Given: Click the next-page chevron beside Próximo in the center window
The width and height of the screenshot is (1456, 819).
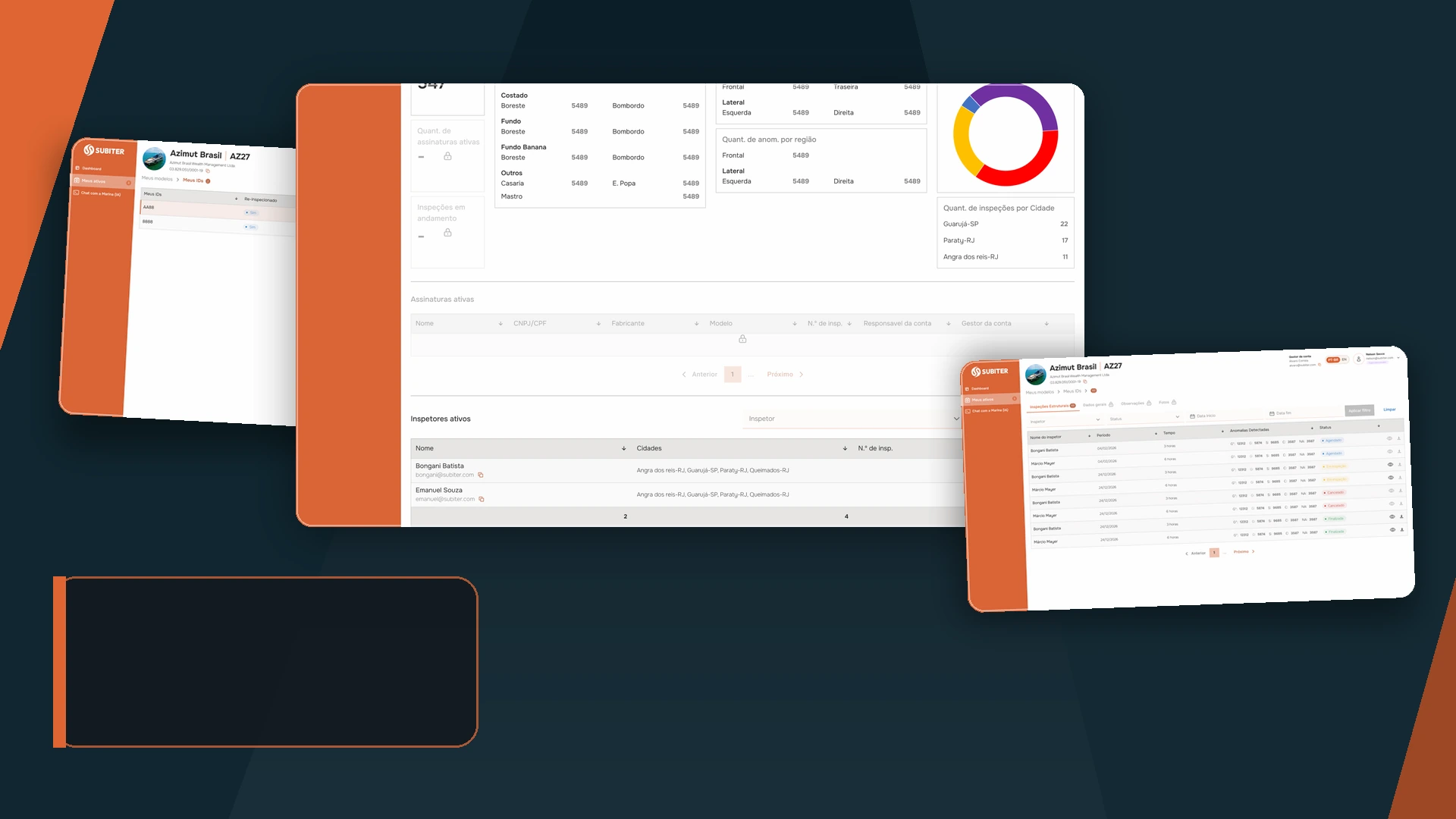Looking at the screenshot, I should [801, 375].
